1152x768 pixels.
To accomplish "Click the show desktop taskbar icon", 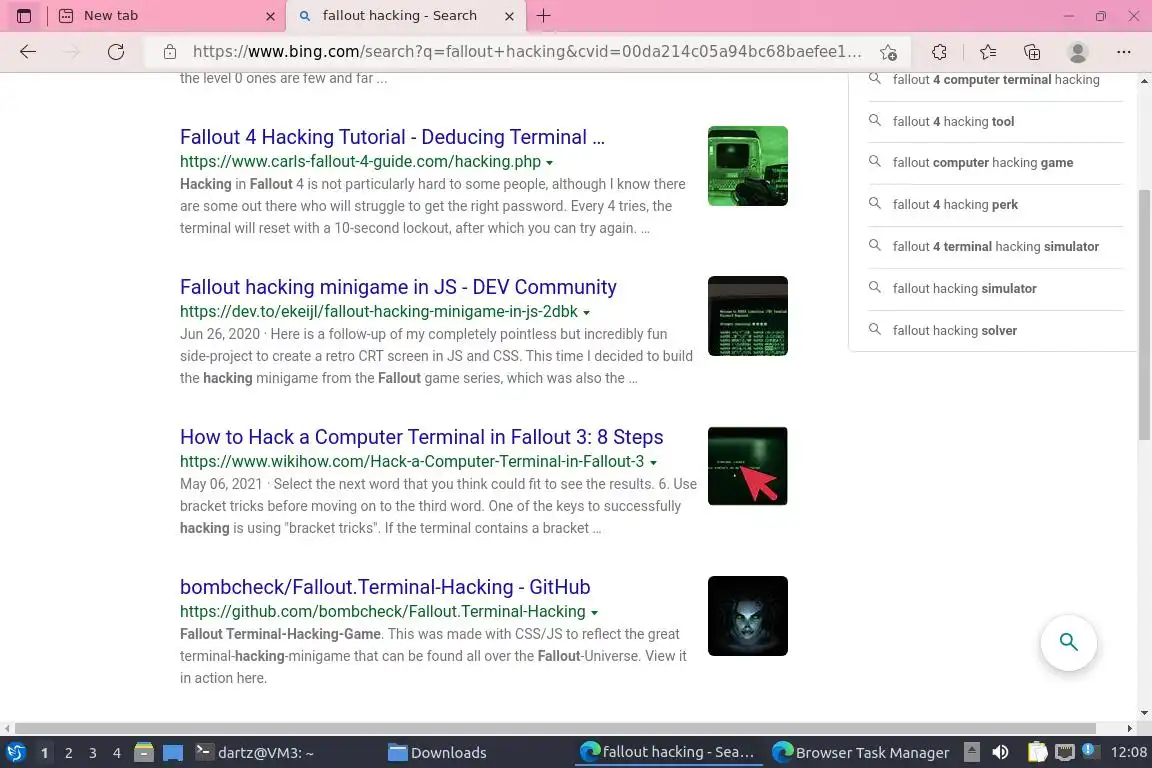I will tap(173, 752).
